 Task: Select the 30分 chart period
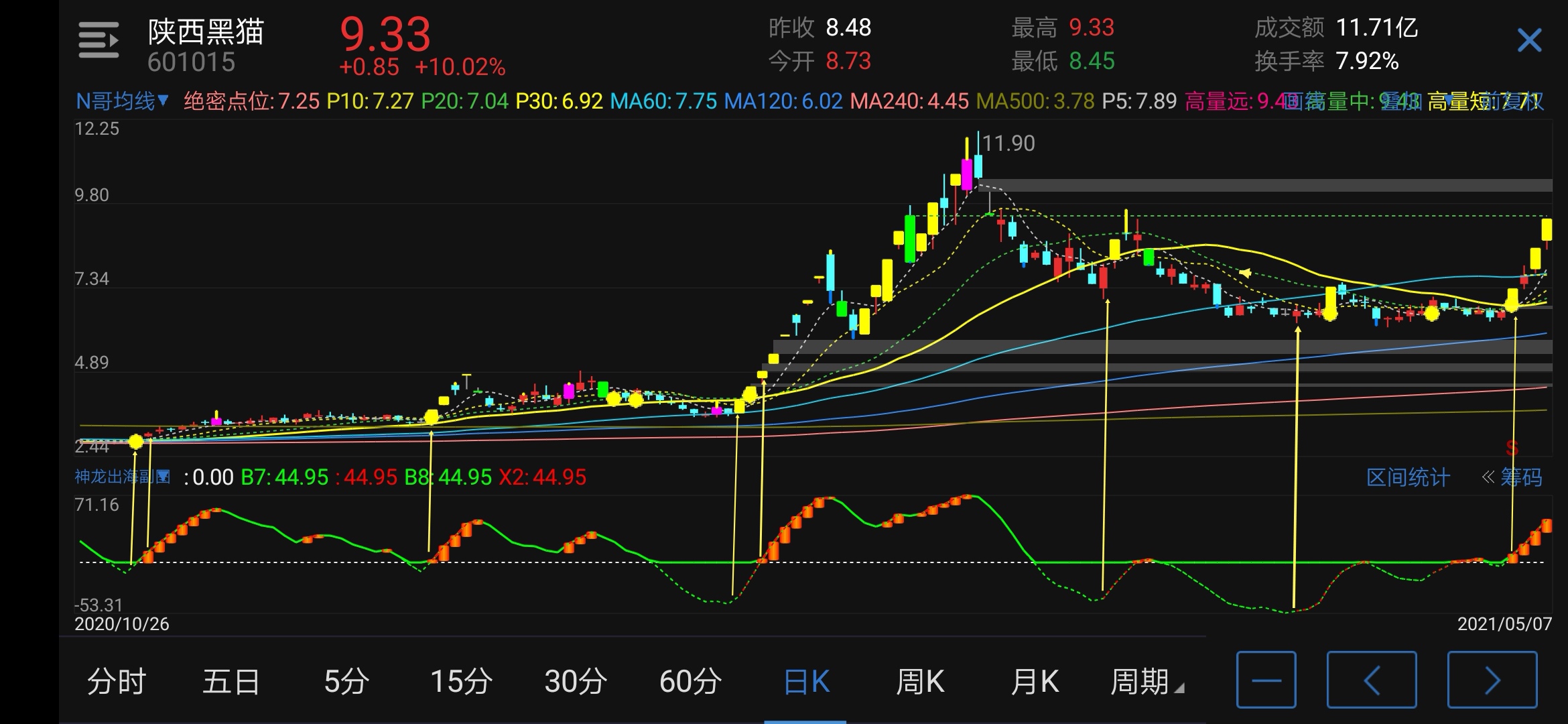tap(576, 682)
